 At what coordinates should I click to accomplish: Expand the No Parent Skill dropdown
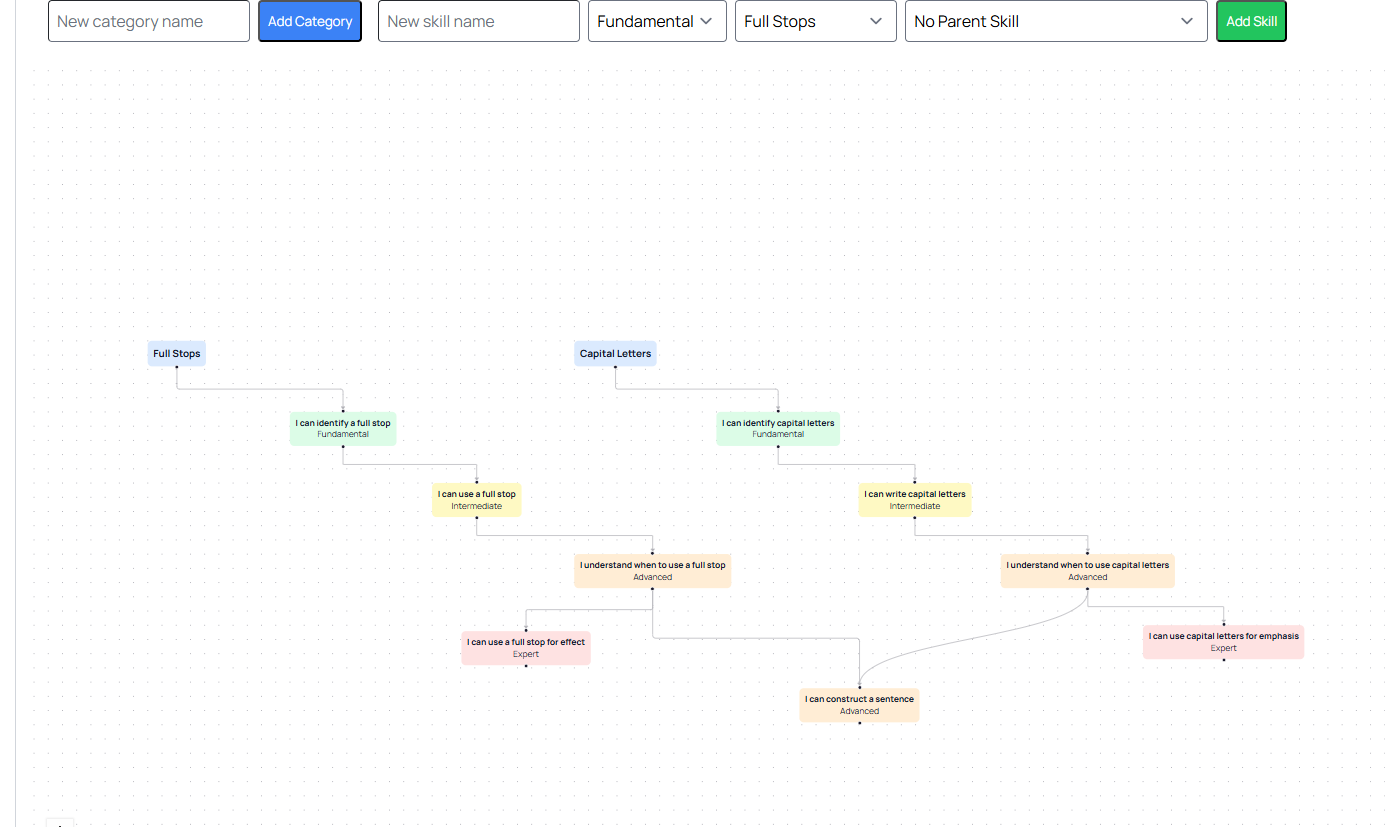[1056, 21]
